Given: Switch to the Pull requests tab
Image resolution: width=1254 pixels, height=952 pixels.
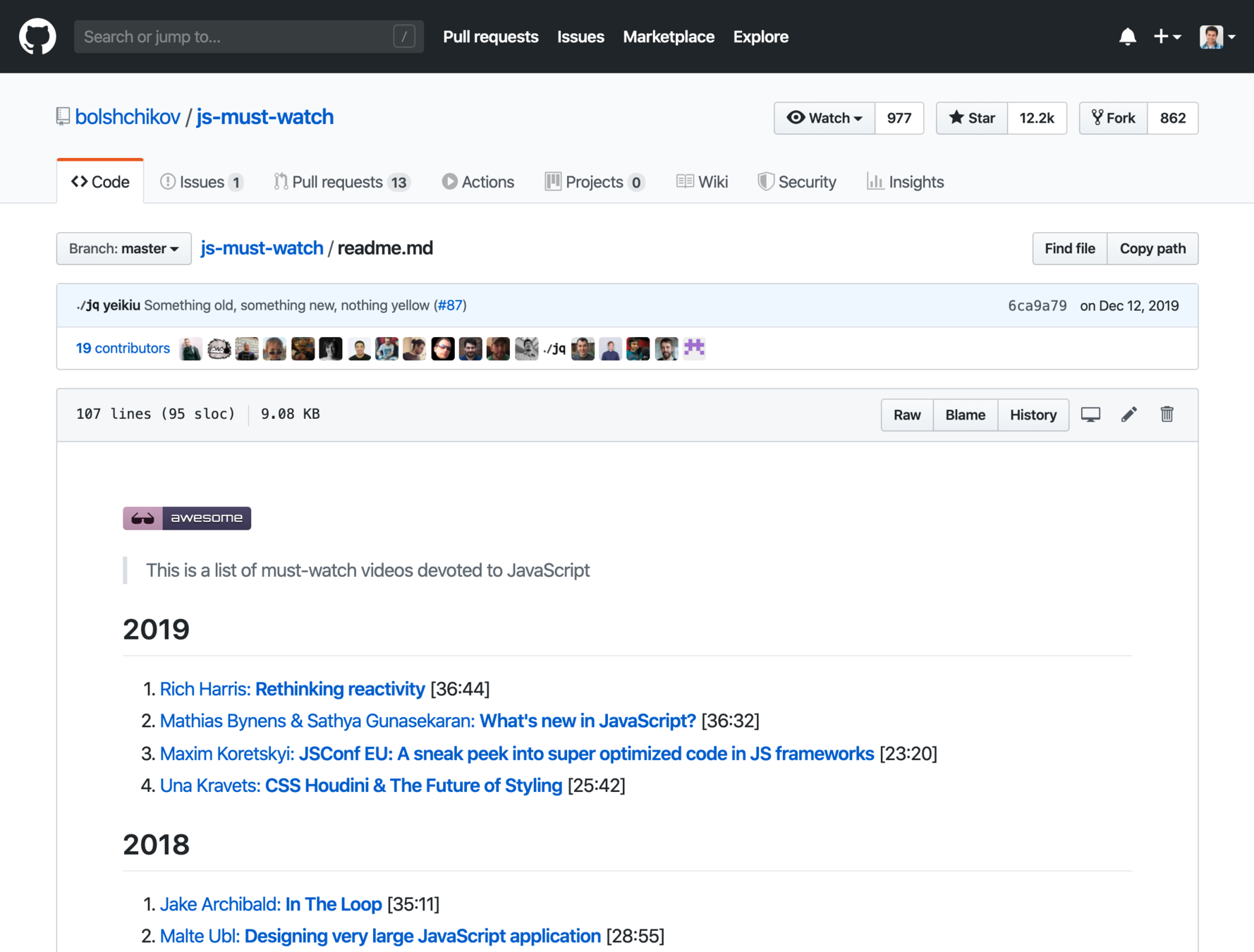Looking at the screenshot, I should coord(342,182).
